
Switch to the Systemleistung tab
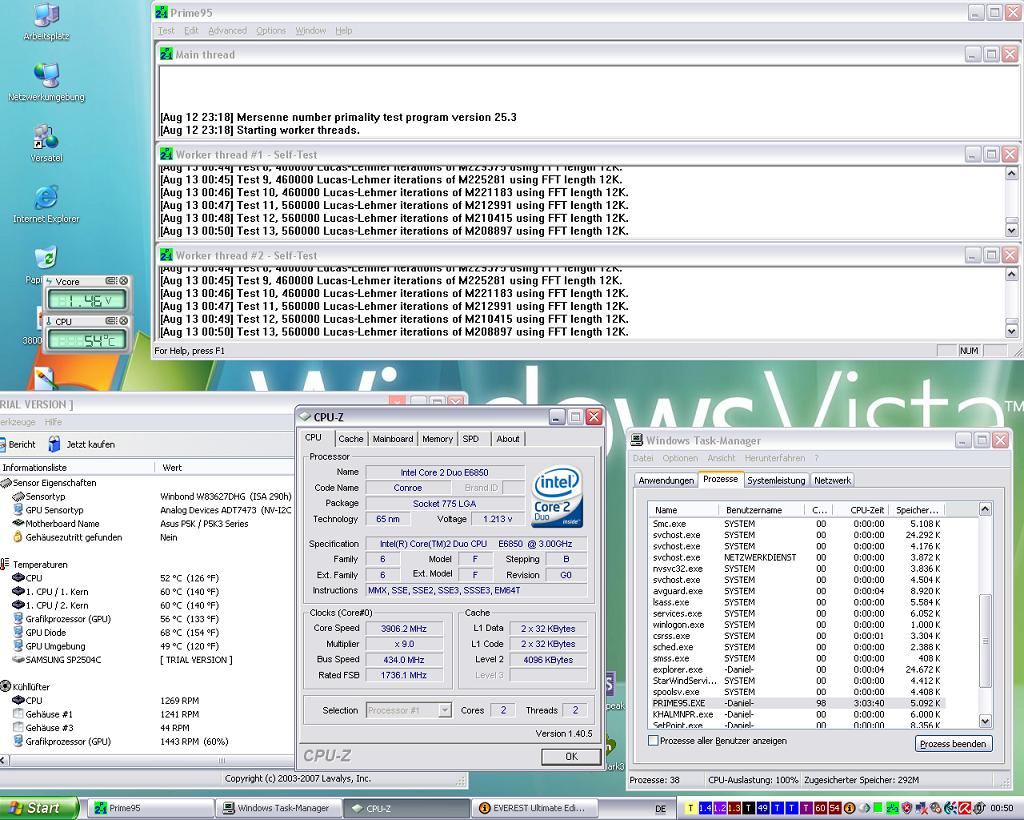[x=776, y=481]
